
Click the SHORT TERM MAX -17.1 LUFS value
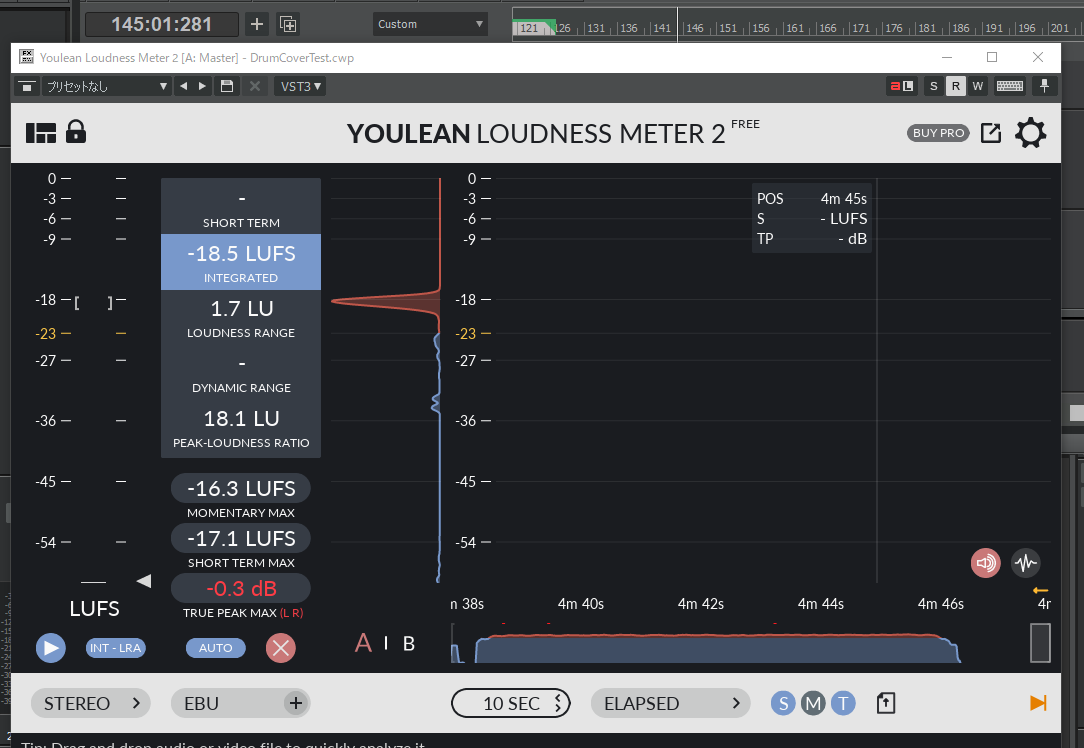[x=241, y=539]
